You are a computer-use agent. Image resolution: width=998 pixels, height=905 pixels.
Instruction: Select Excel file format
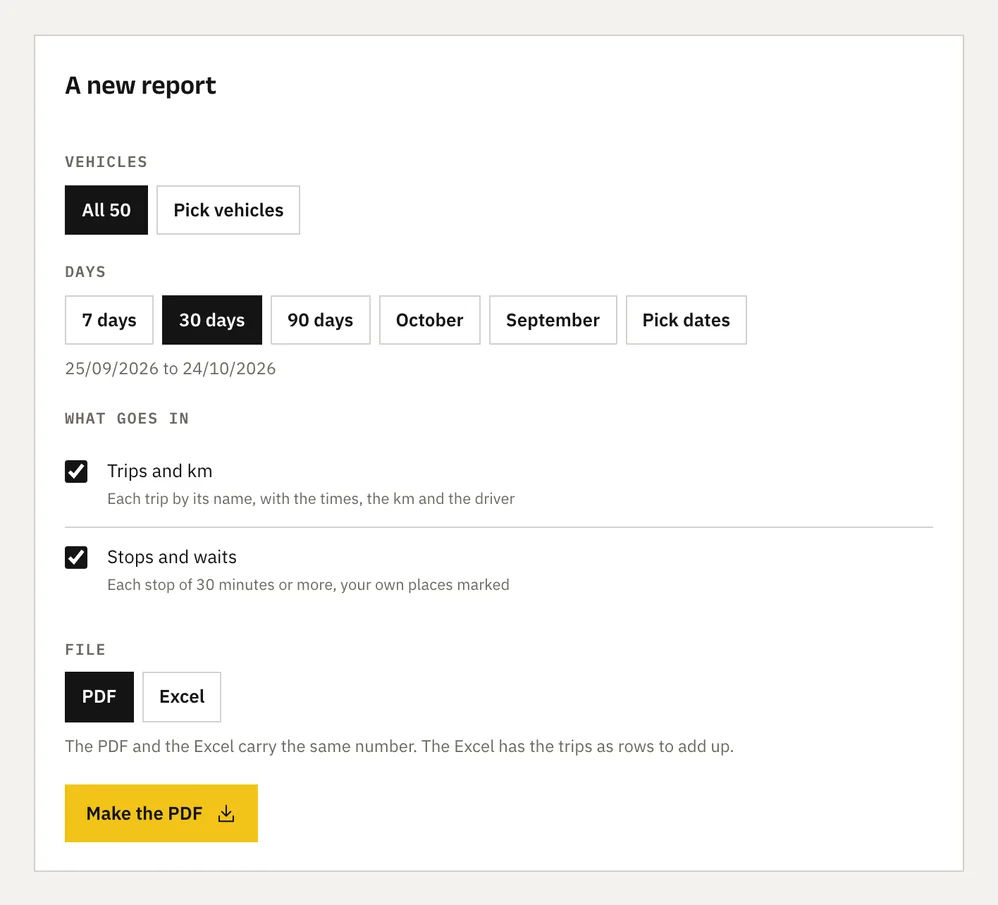coord(181,697)
